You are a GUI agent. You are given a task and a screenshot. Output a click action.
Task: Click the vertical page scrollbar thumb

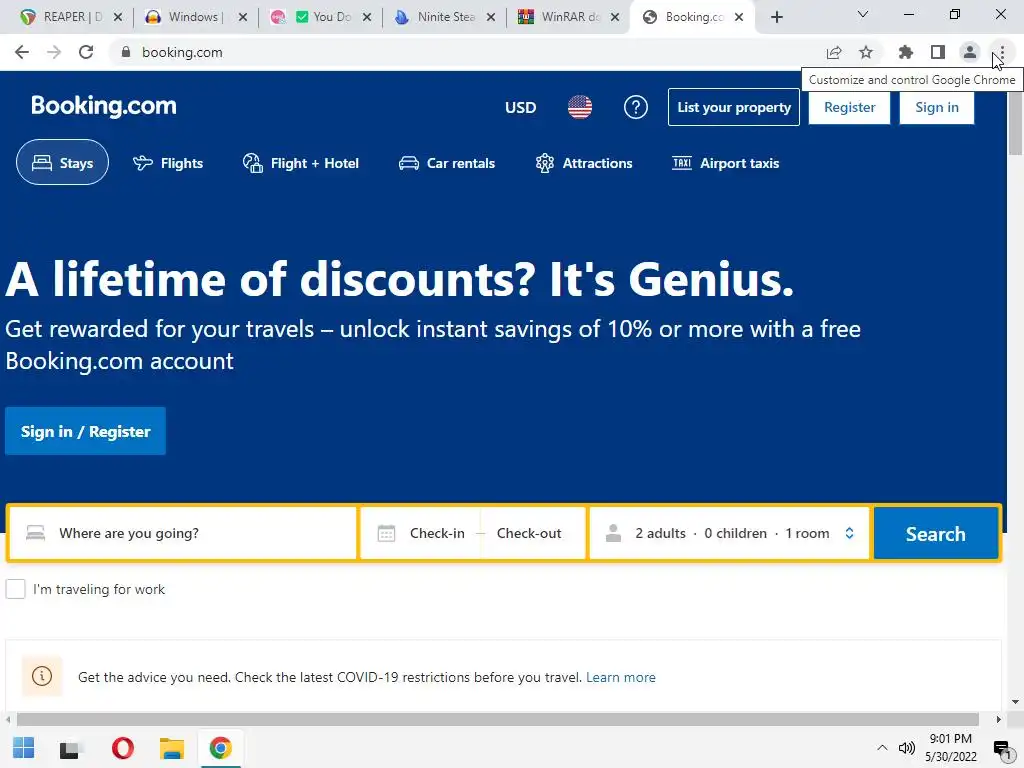[1015, 124]
